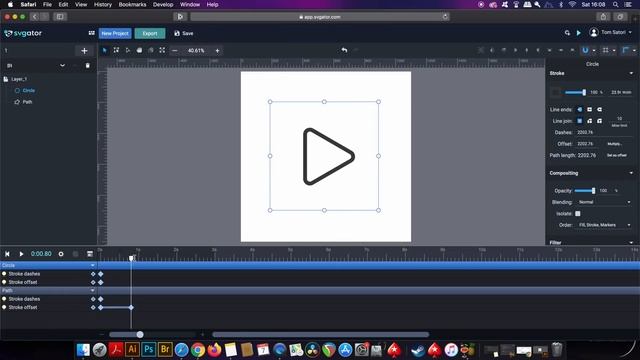Image resolution: width=640 pixels, height=360 pixels.
Task: Open the Bookmarks menu
Action: [x=132, y=4]
